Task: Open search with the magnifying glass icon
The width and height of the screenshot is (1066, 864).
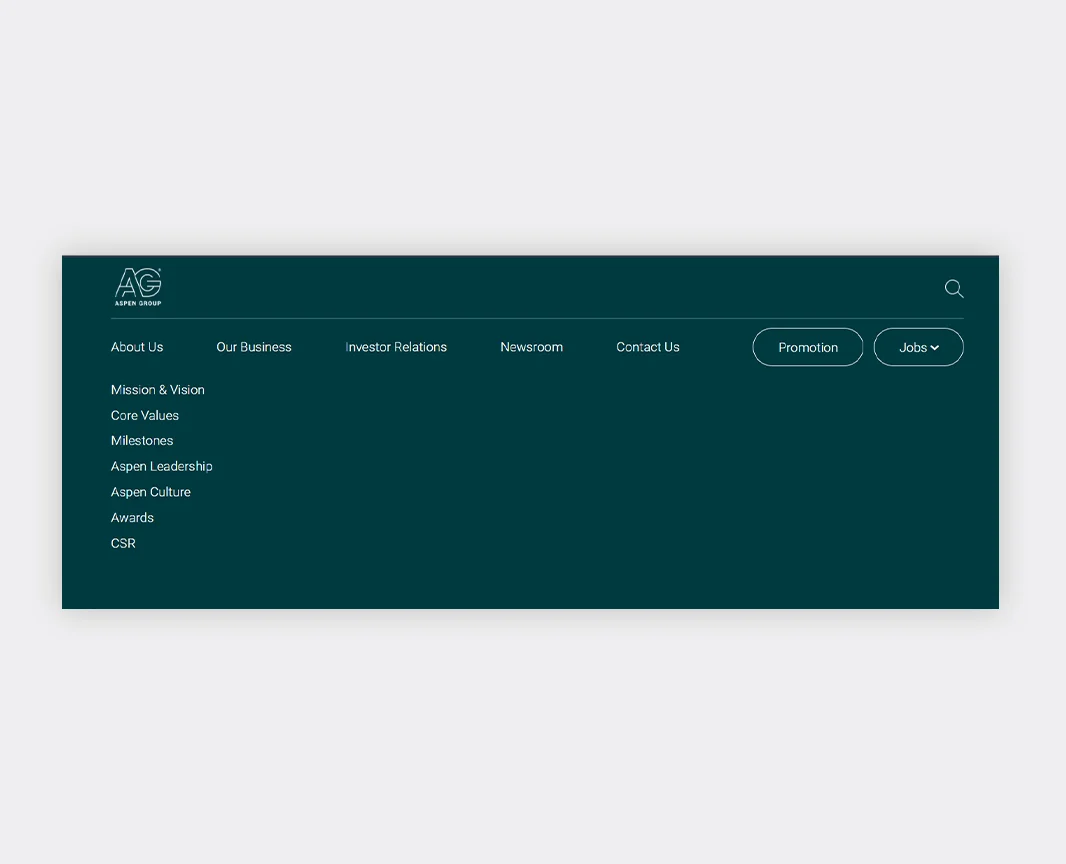Action: tap(954, 289)
